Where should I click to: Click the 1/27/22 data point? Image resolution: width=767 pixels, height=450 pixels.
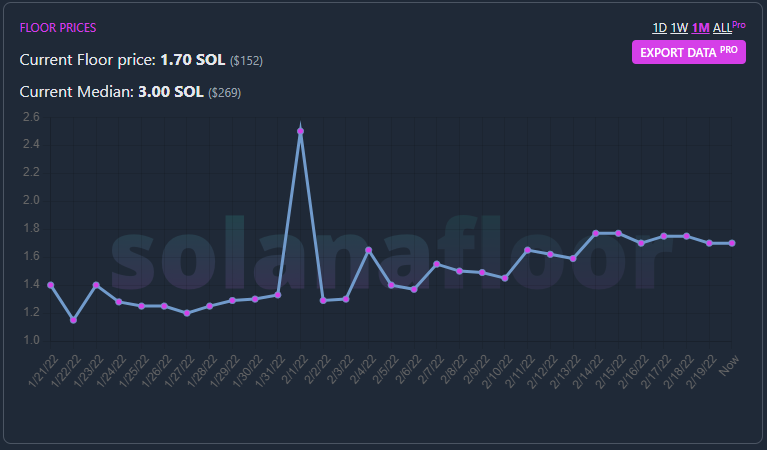[x=187, y=313]
